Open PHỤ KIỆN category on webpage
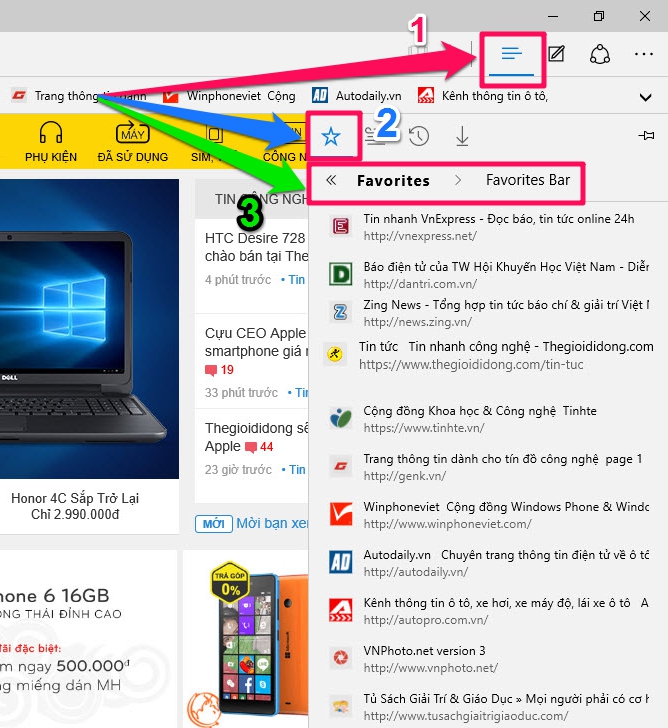The image size is (668, 728). click(x=51, y=157)
